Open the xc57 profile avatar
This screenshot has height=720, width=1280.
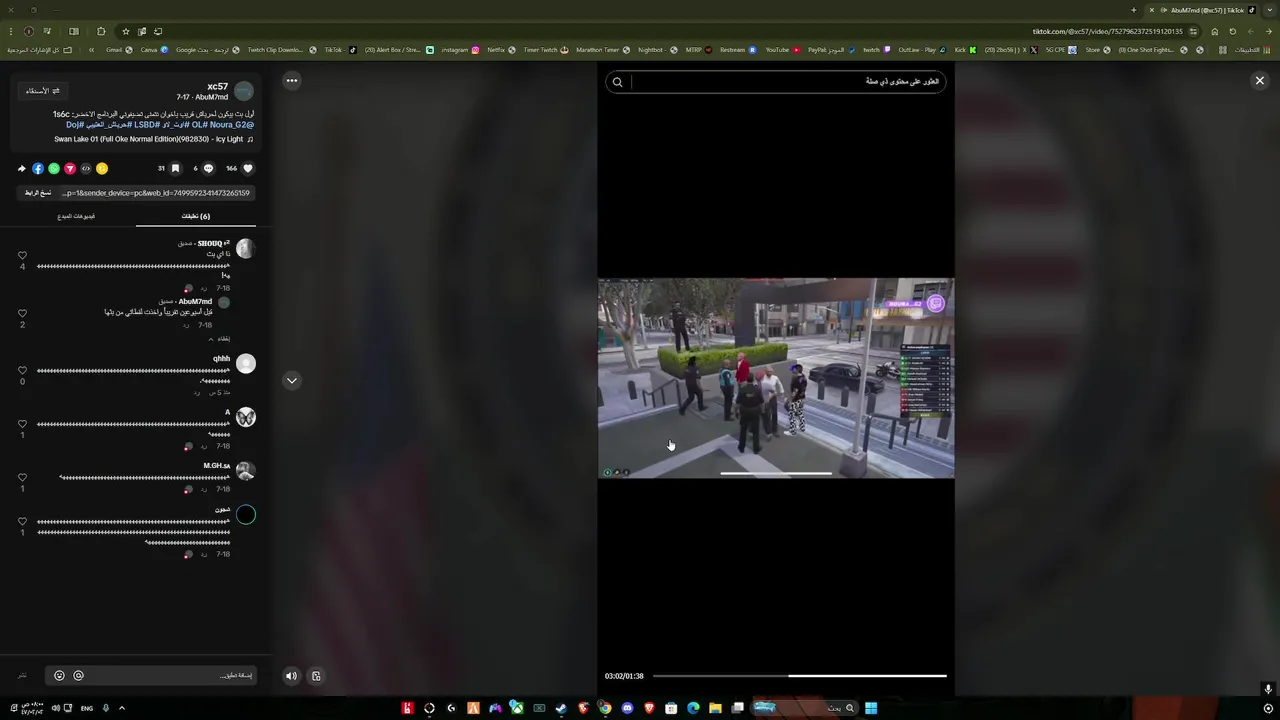click(x=244, y=91)
